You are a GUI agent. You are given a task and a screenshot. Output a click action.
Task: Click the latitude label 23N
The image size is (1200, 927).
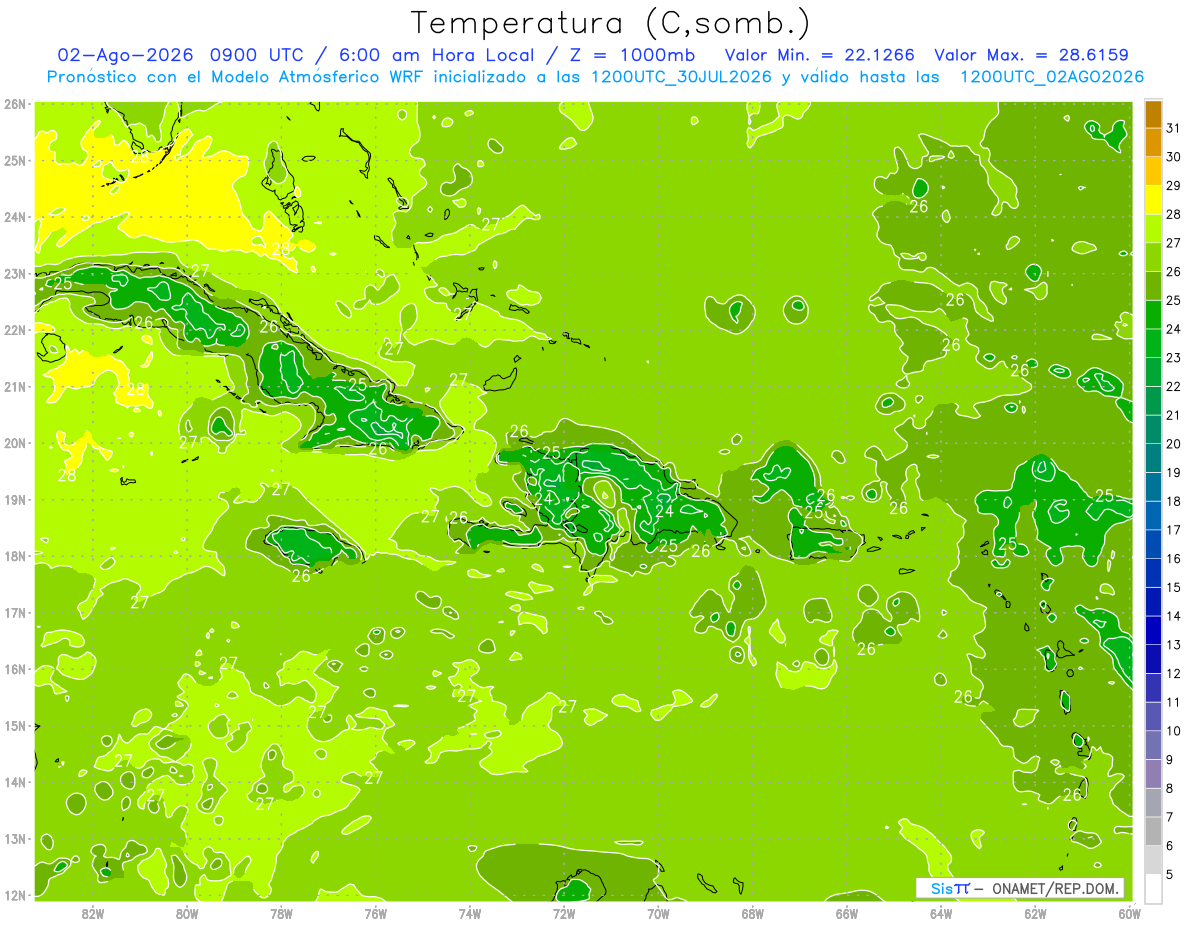point(16,273)
